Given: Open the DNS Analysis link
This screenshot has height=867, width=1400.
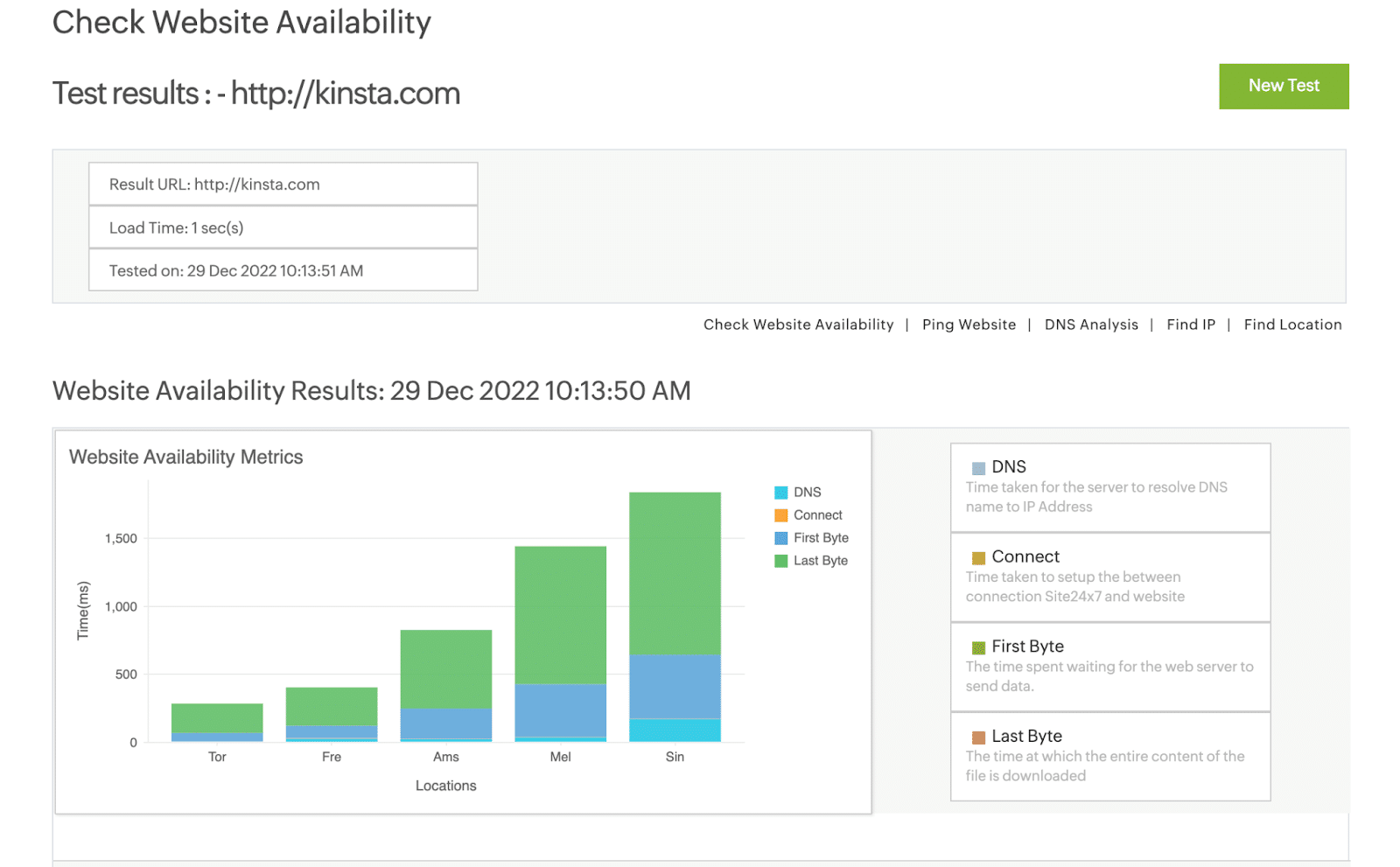Looking at the screenshot, I should [x=1091, y=325].
